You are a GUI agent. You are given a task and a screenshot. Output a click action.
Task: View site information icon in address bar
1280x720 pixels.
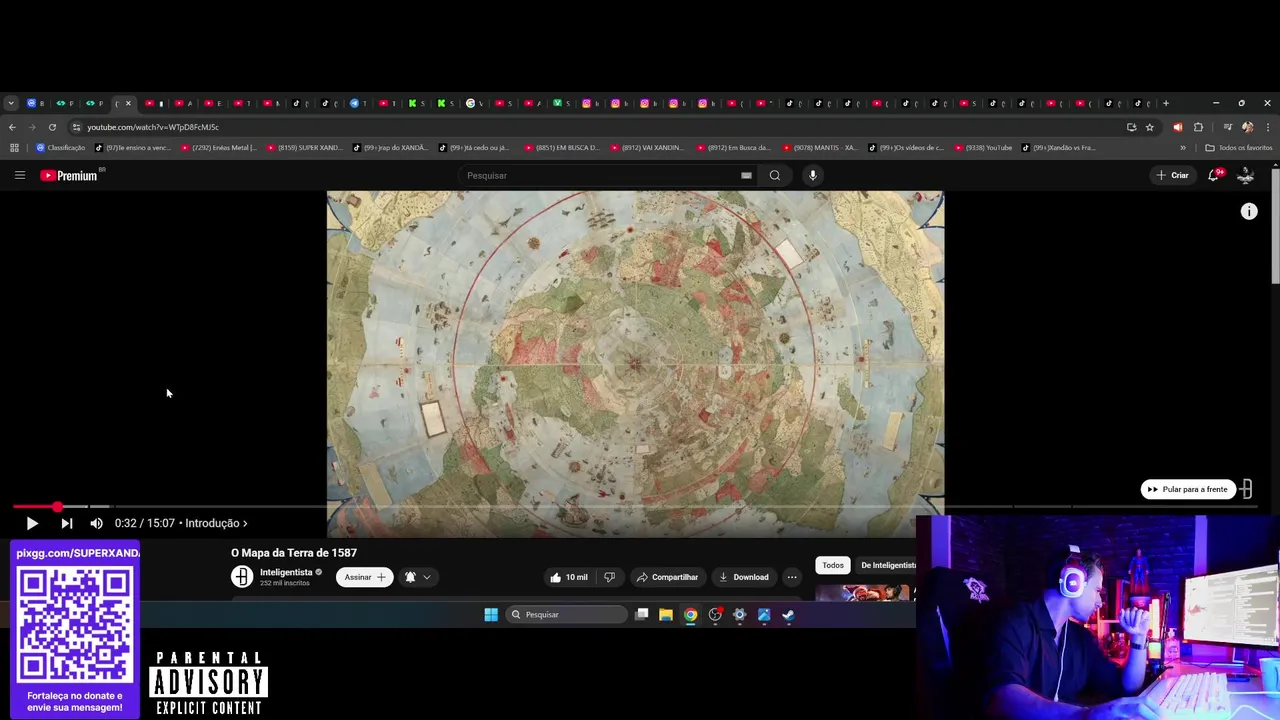[x=76, y=127]
